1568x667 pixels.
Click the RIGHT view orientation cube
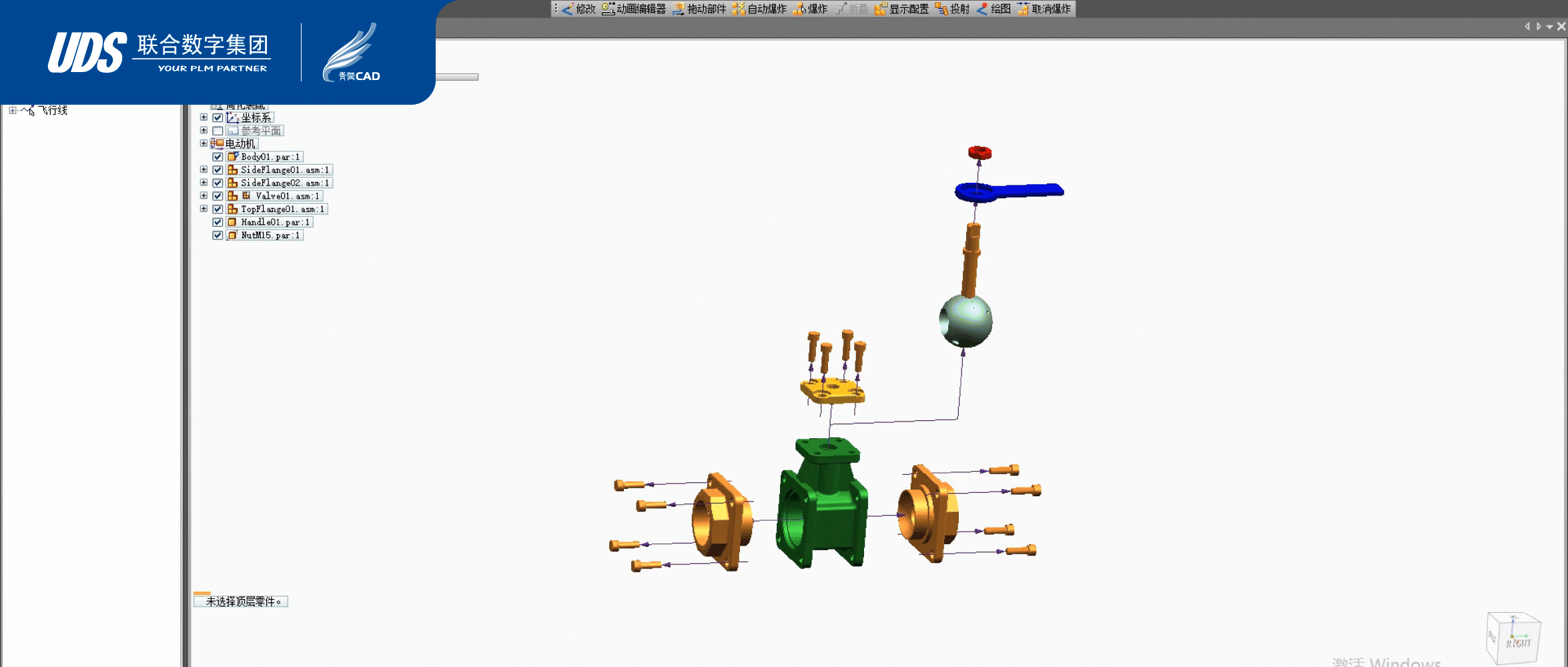click(1515, 640)
